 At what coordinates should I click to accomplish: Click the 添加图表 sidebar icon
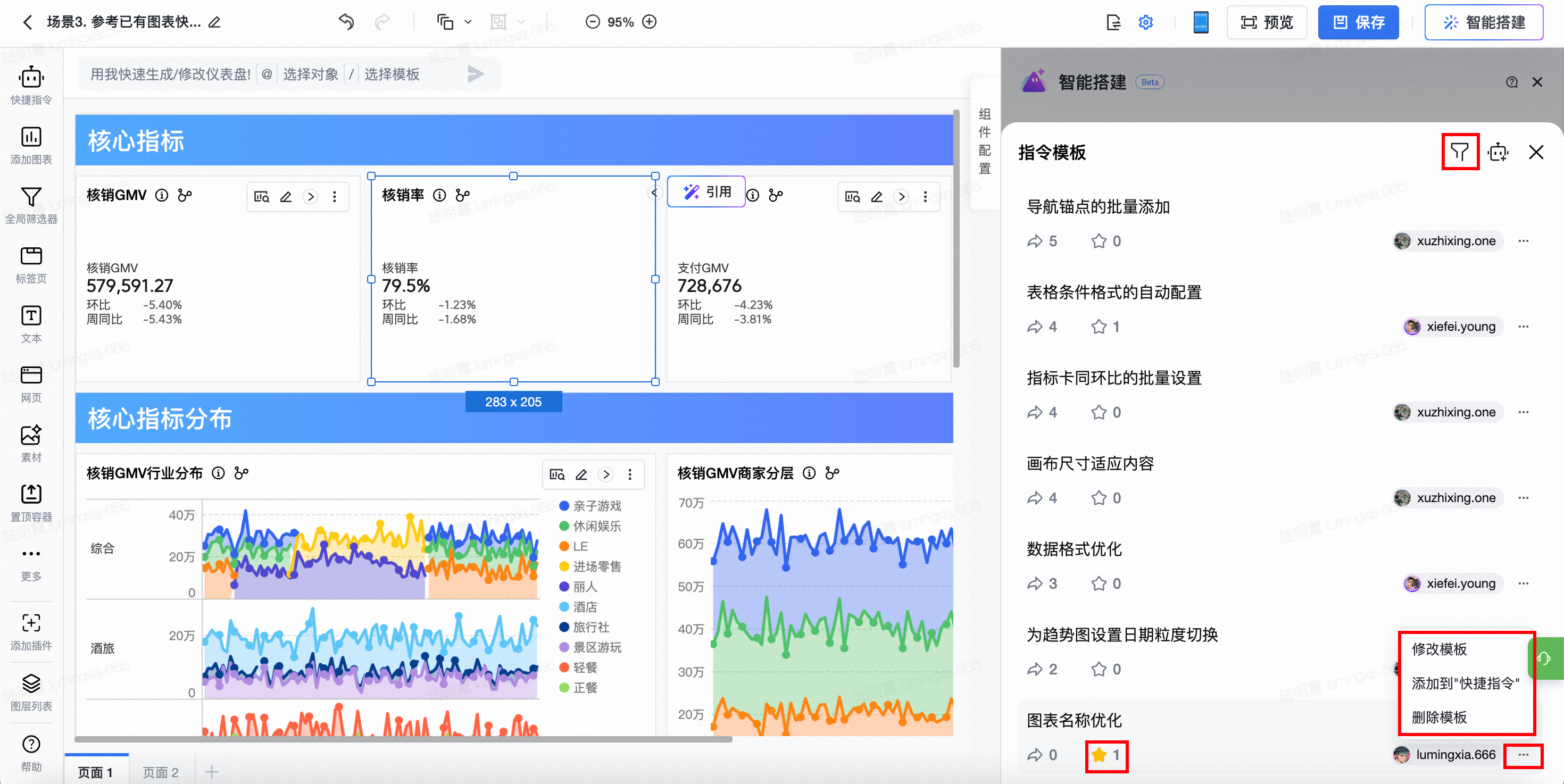pos(31,137)
